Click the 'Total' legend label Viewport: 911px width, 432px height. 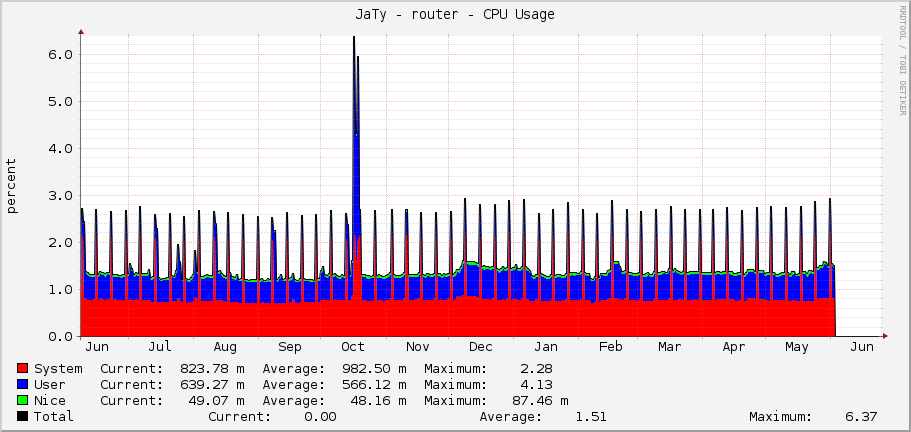tap(54, 416)
